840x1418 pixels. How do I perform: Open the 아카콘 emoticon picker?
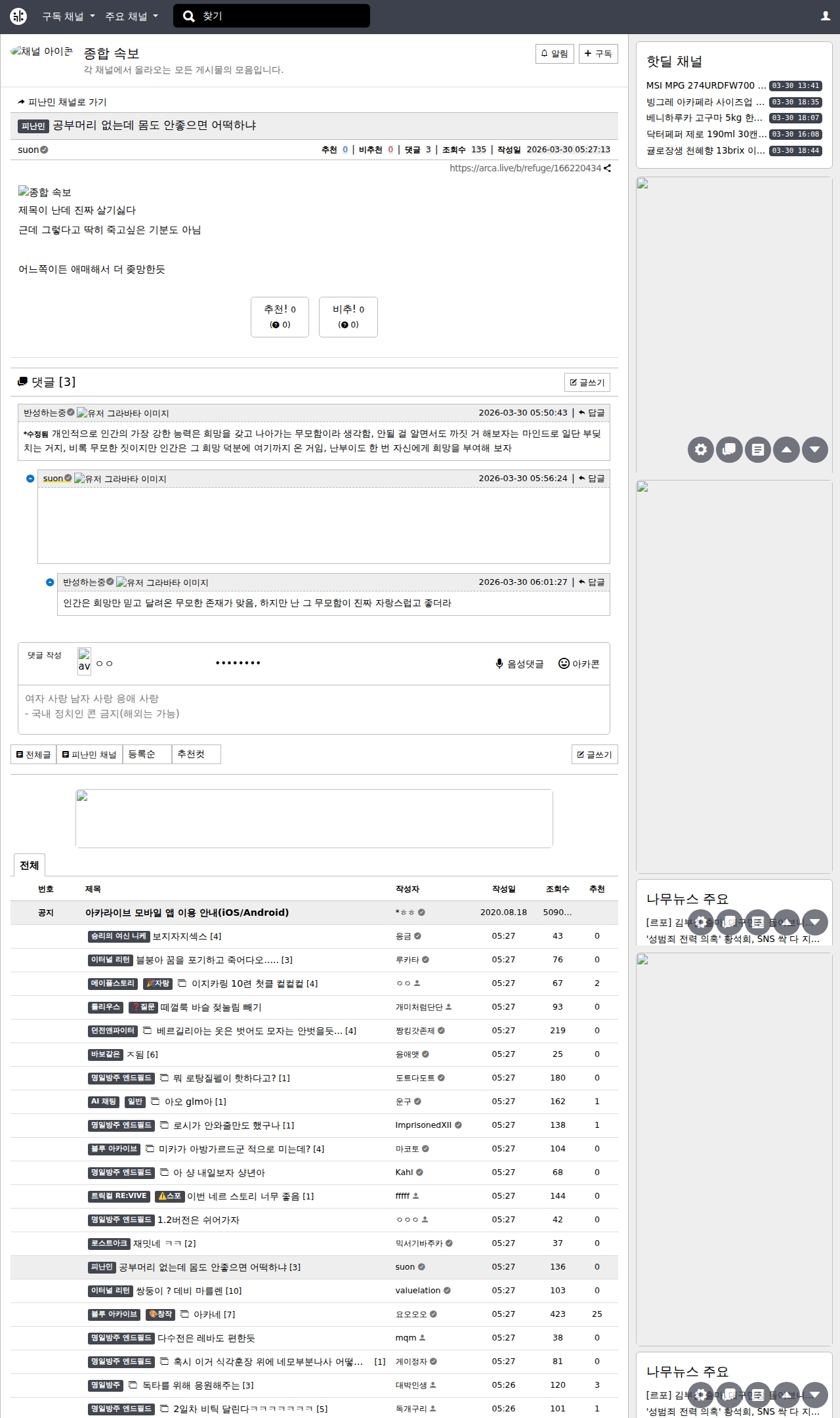click(579, 664)
